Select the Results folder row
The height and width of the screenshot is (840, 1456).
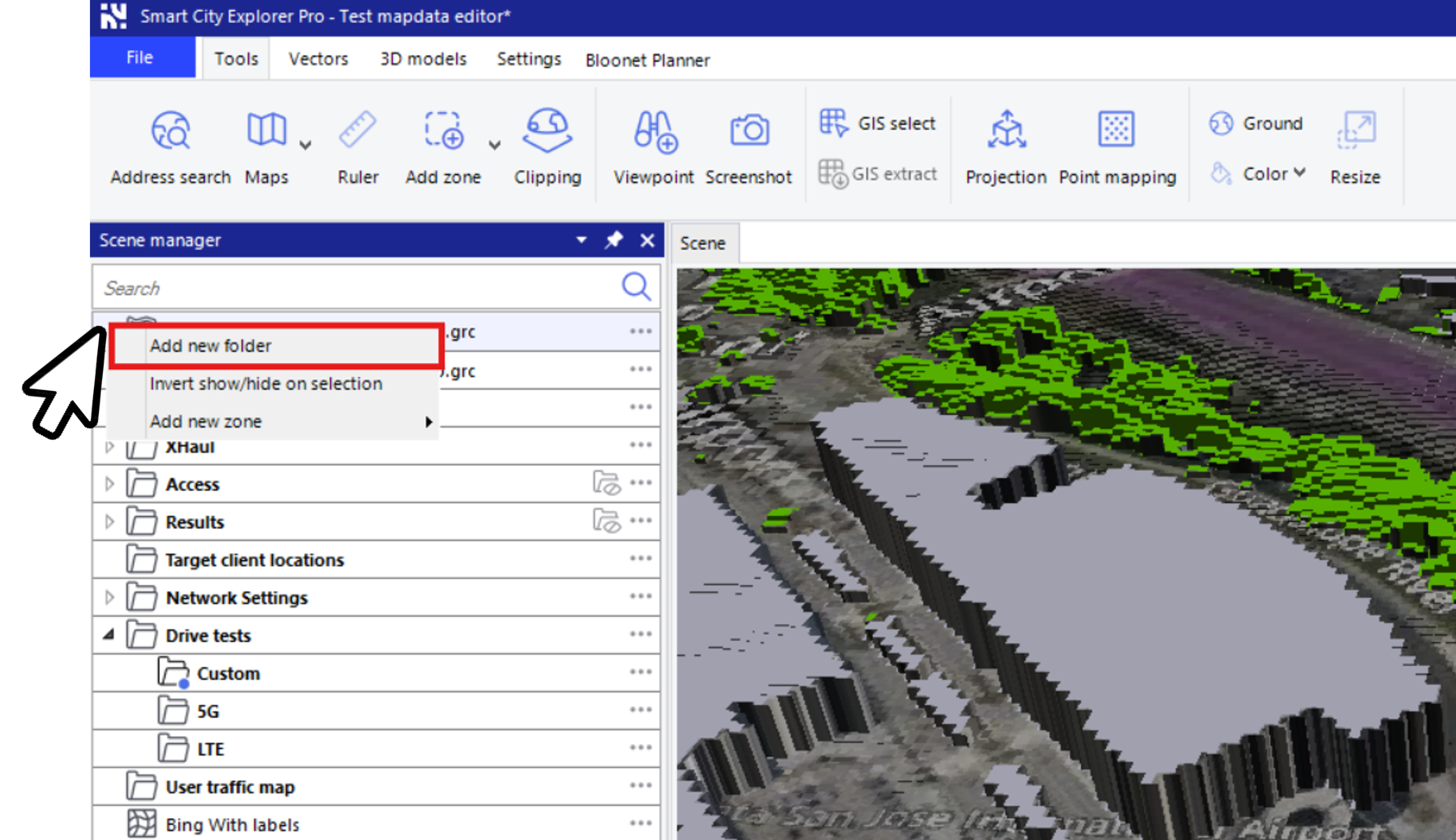coord(376,522)
